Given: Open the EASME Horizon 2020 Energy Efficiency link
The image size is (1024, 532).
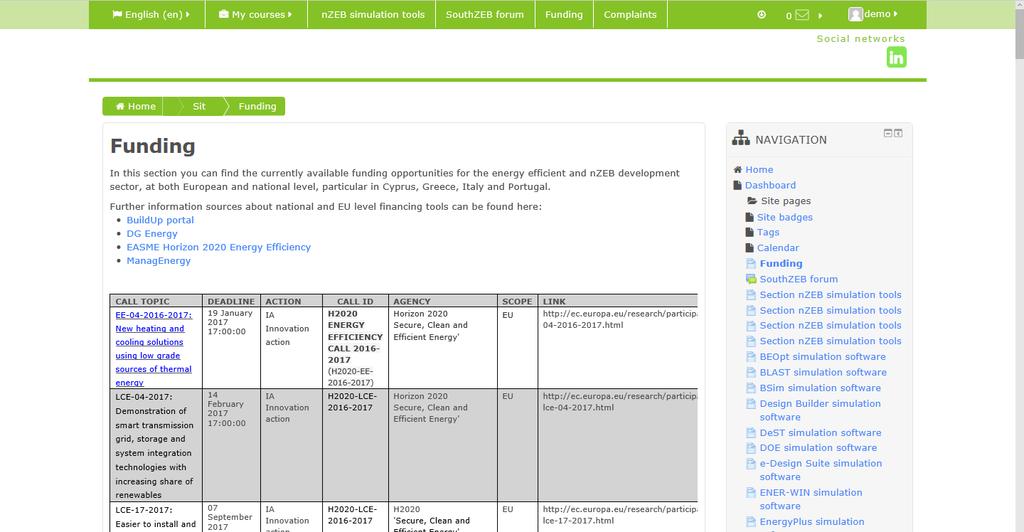Looking at the screenshot, I should [x=219, y=247].
